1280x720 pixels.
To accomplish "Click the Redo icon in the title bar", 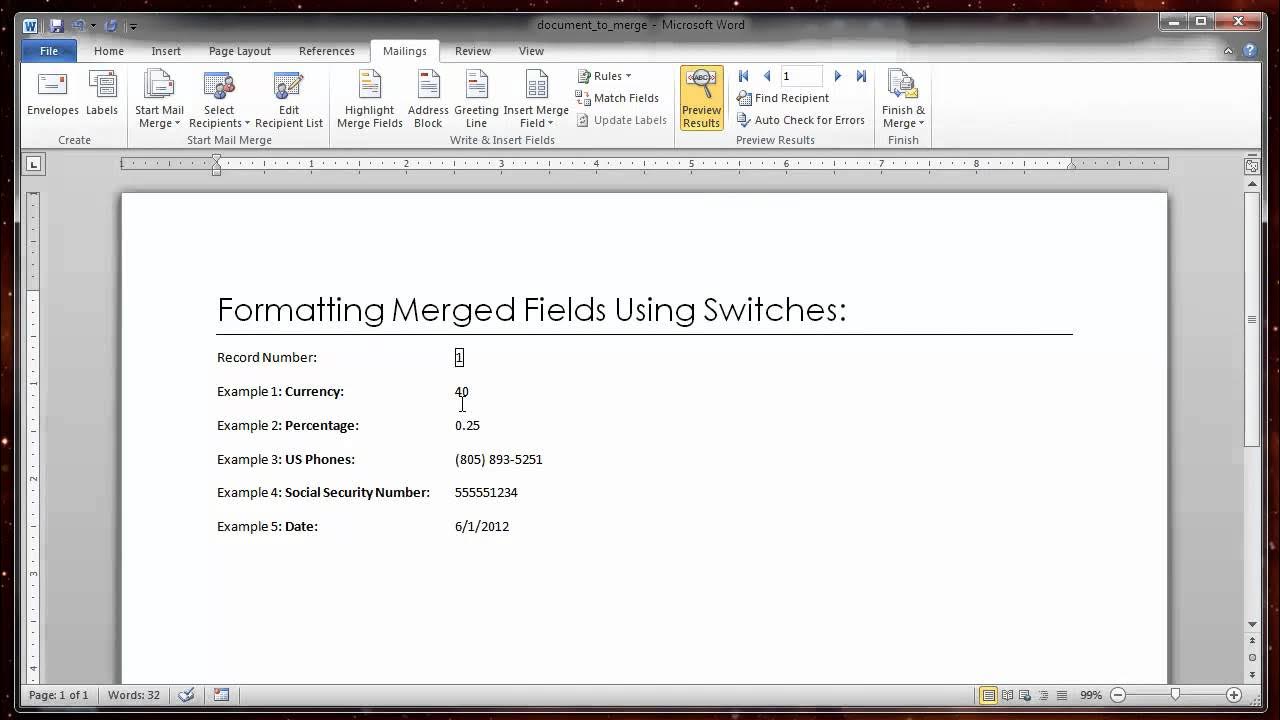I will tap(111, 25).
